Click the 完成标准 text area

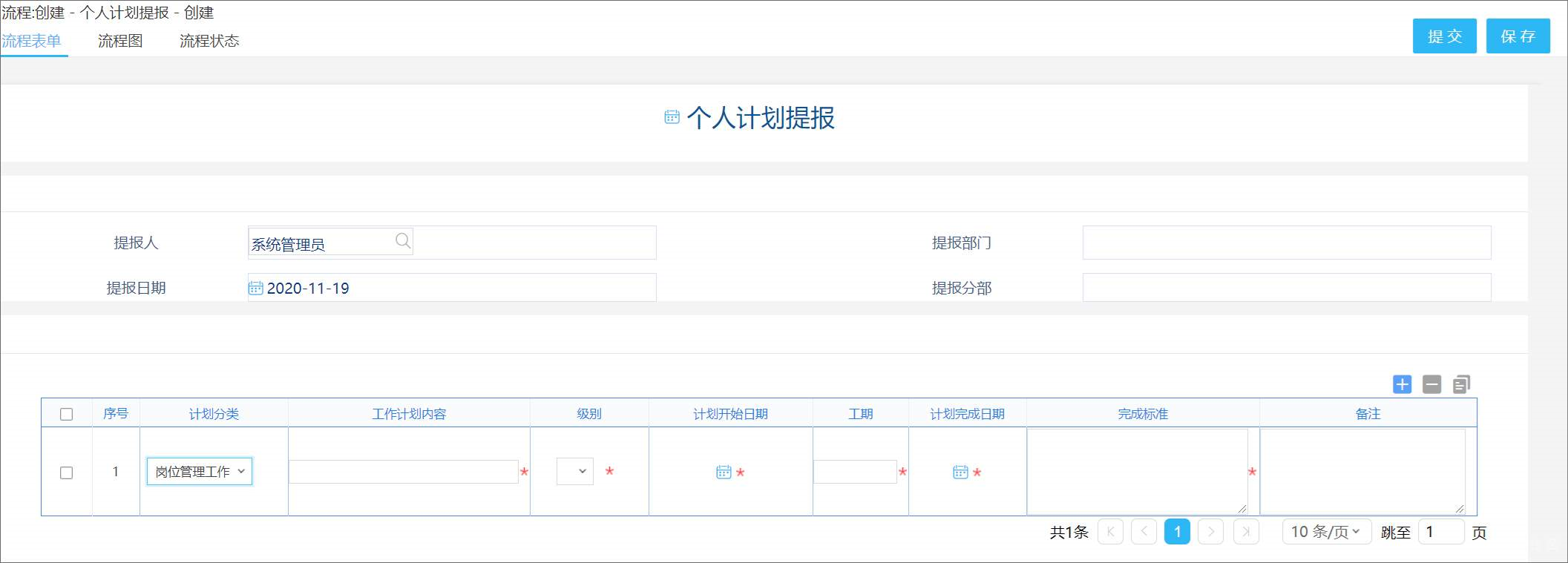[x=1138, y=472]
